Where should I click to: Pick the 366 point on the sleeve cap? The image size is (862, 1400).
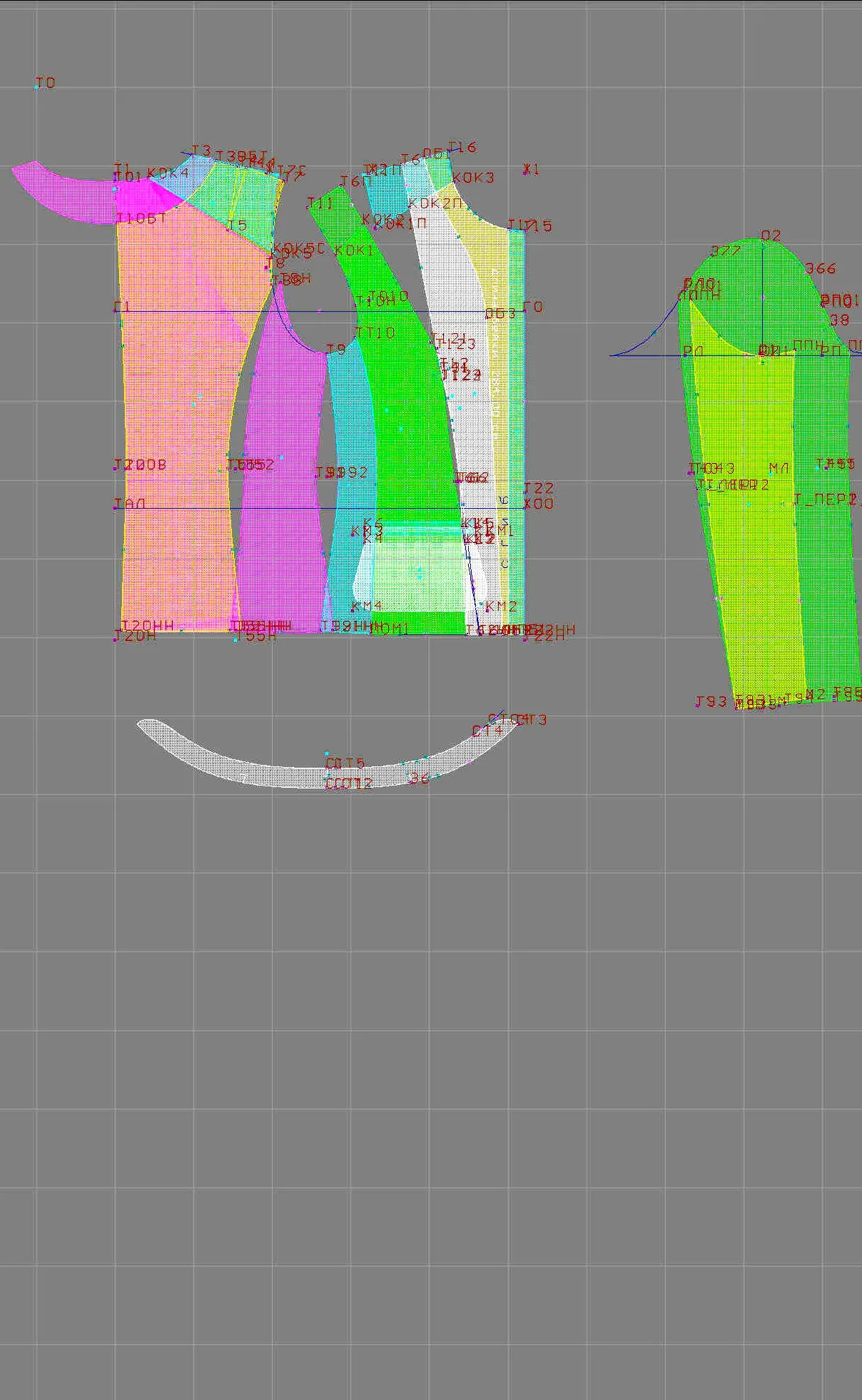point(821,268)
